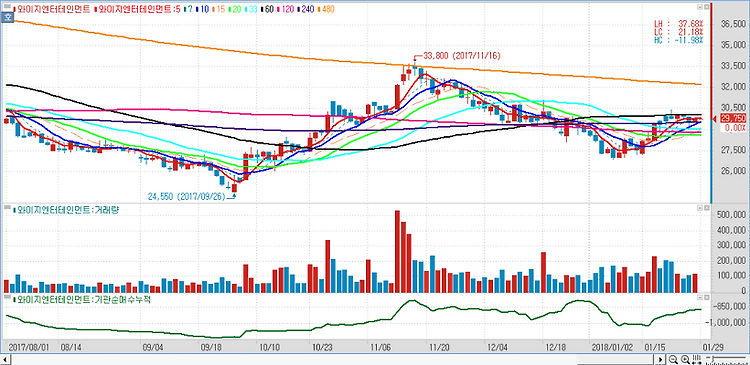Click the 2017/08/01 date label
Screen dimensions: 750x365
28,346
